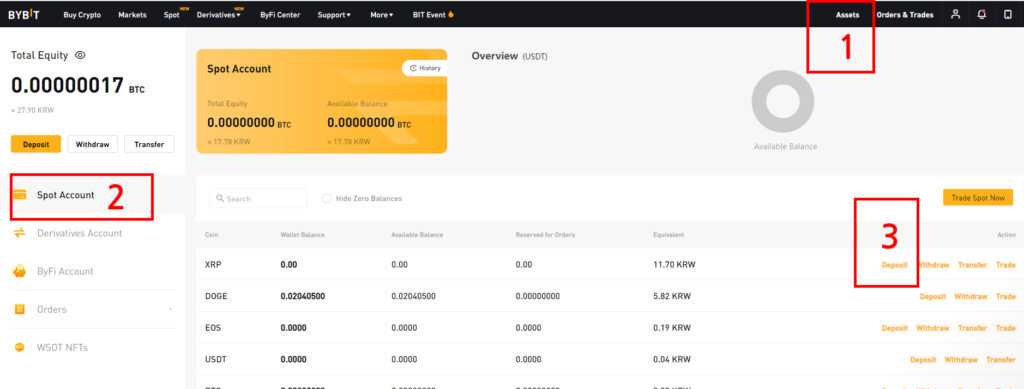Screen dimensions: 1024x389
Task: Click the ByFi Account icon in sidebar
Action: click(x=20, y=271)
